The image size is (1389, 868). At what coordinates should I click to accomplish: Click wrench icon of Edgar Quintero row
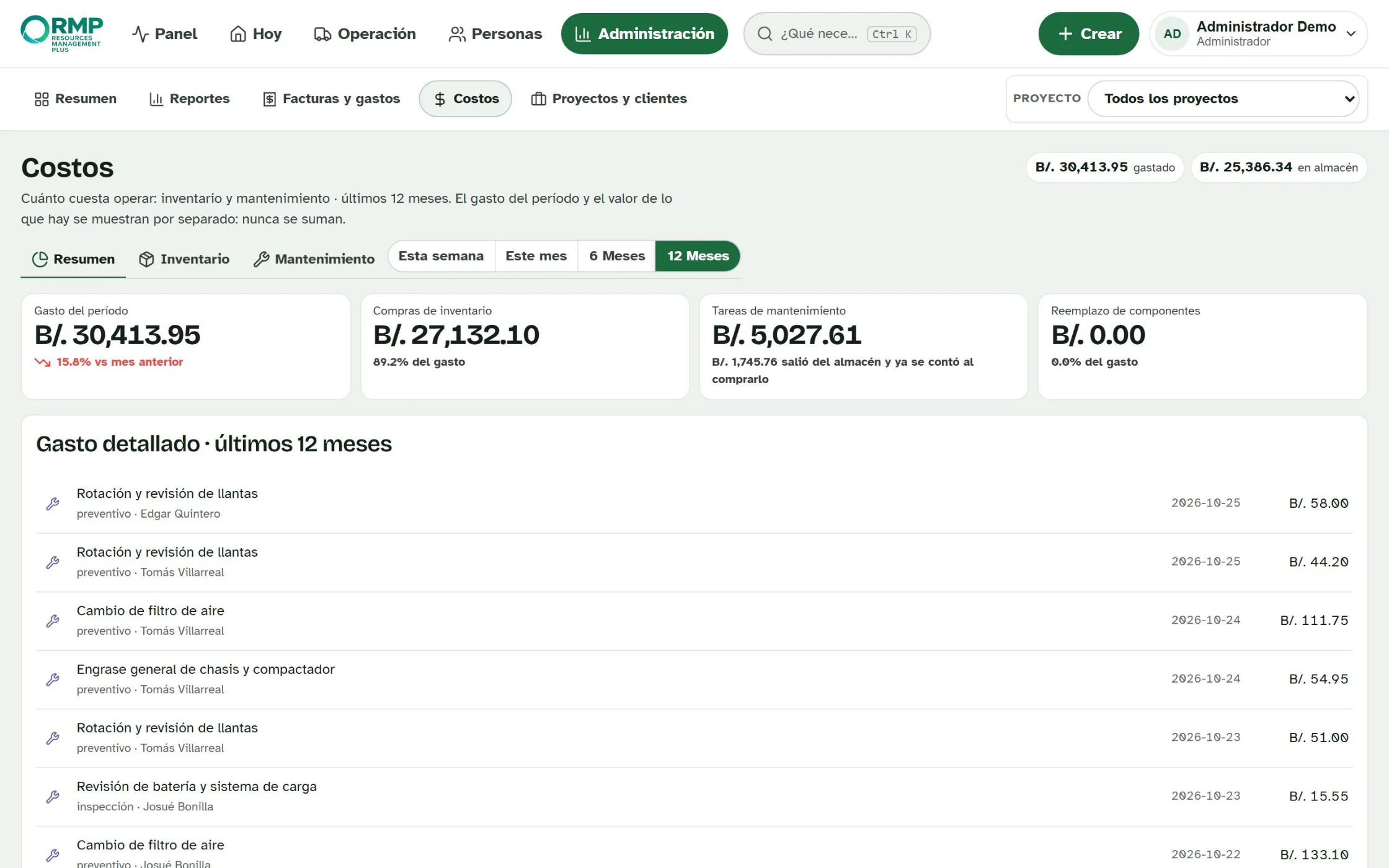click(x=53, y=503)
